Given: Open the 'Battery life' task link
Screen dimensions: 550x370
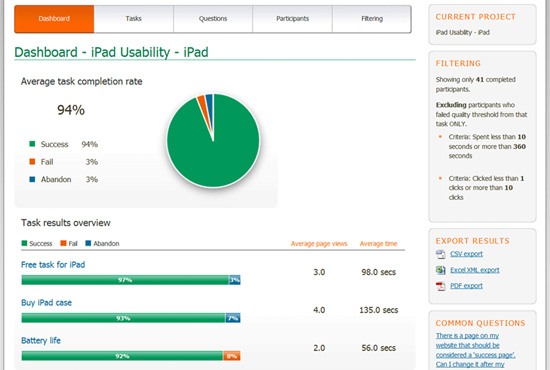Looking at the screenshot, I should pyautogui.click(x=41, y=341).
